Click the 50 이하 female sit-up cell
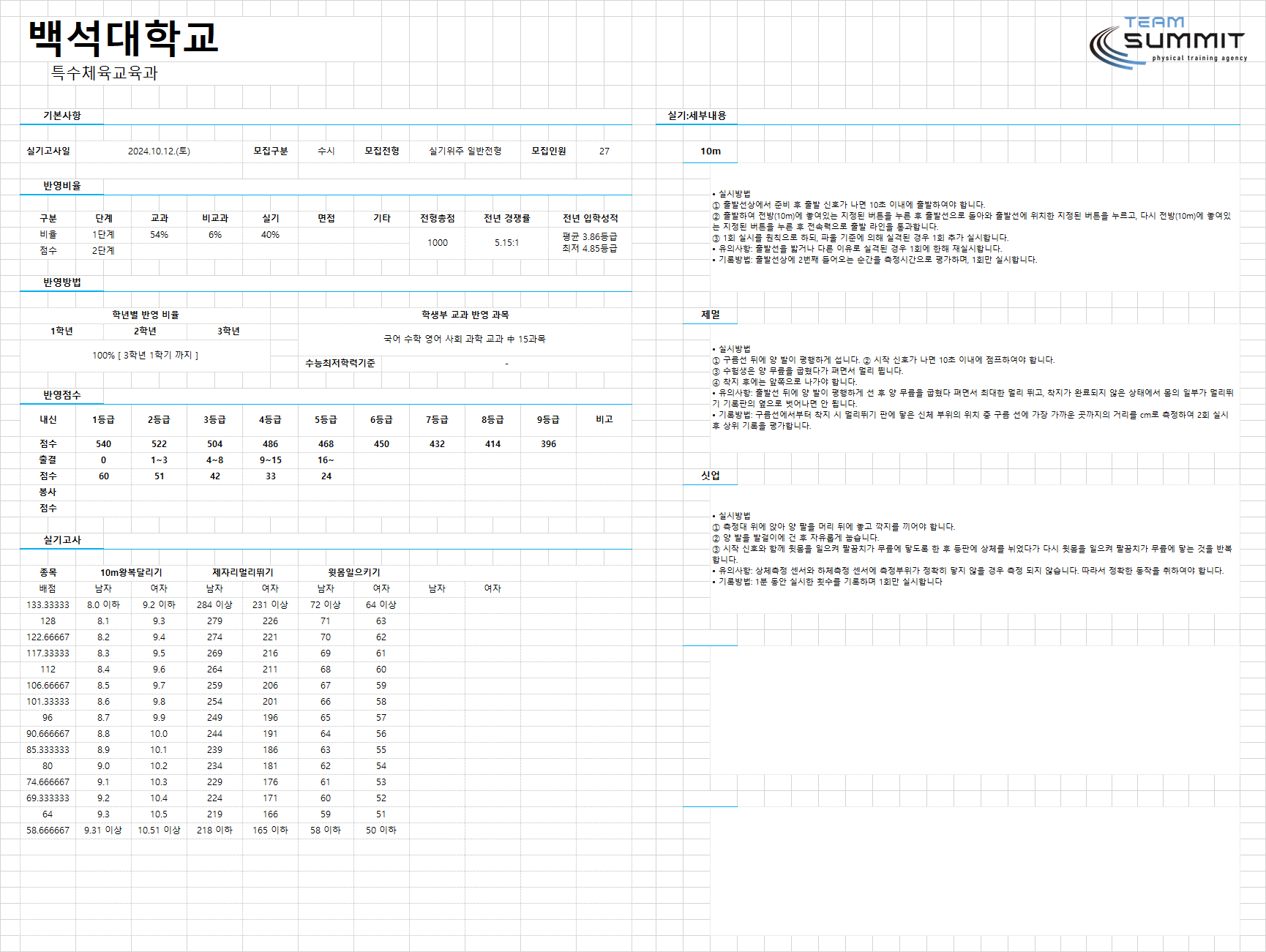The image size is (1266, 952). tap(381, 831)
